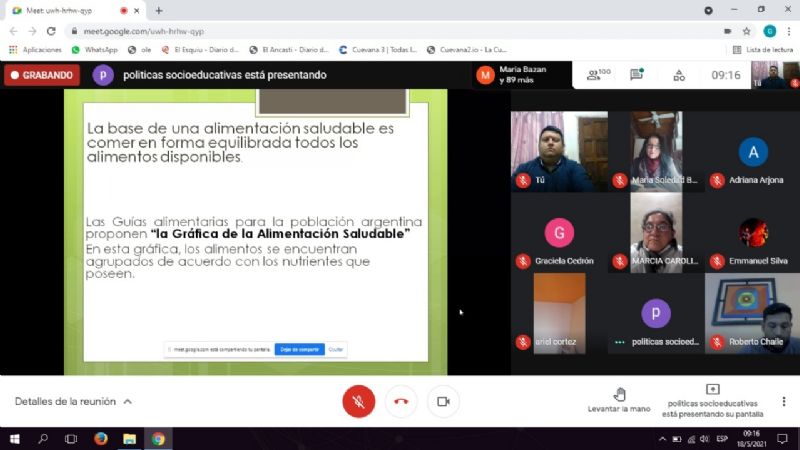800x450 pixels.
Task: Open Chrome three-dot menu
Action: 789,31
